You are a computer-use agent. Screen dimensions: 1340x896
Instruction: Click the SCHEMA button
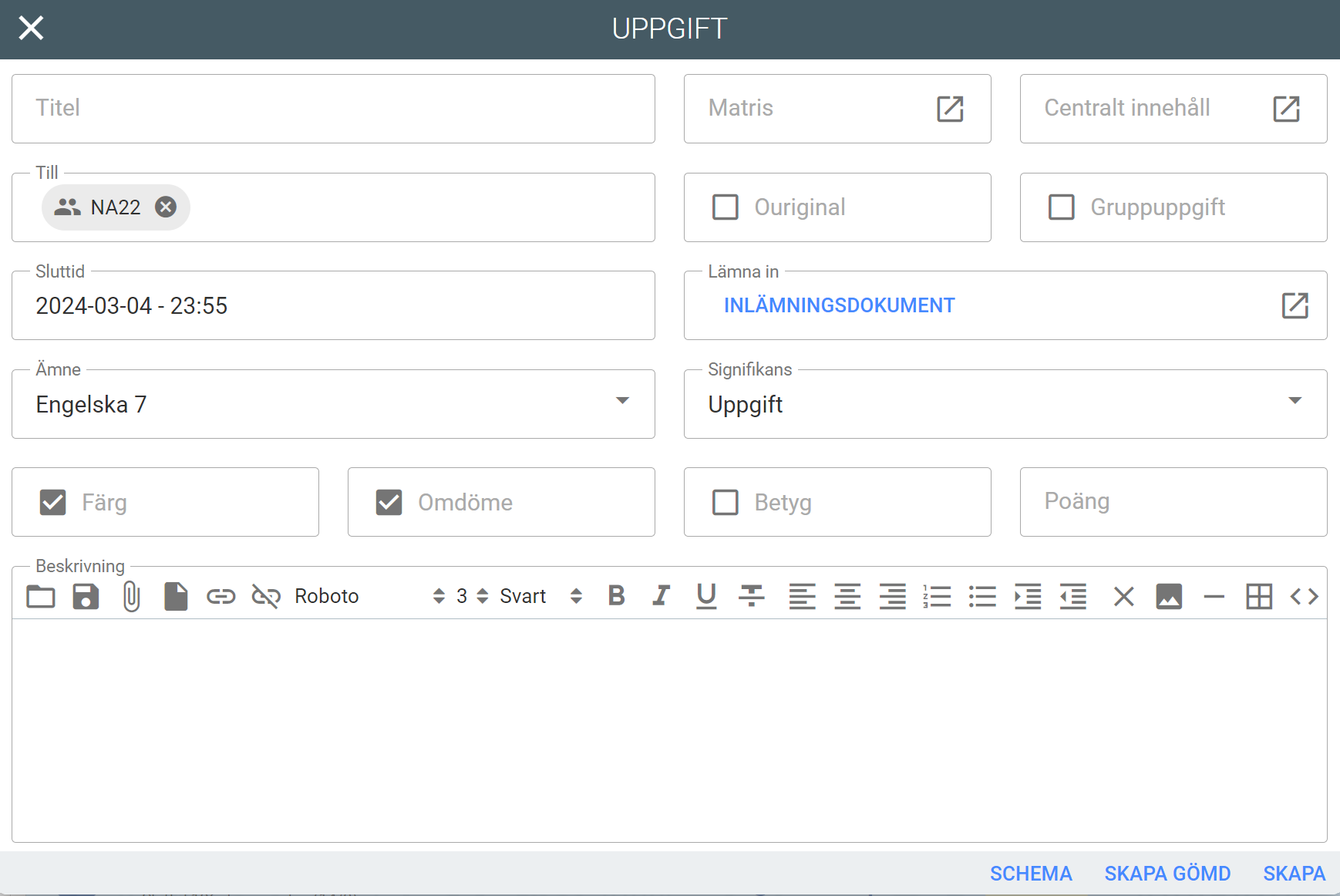click(x=1031, y=874)
